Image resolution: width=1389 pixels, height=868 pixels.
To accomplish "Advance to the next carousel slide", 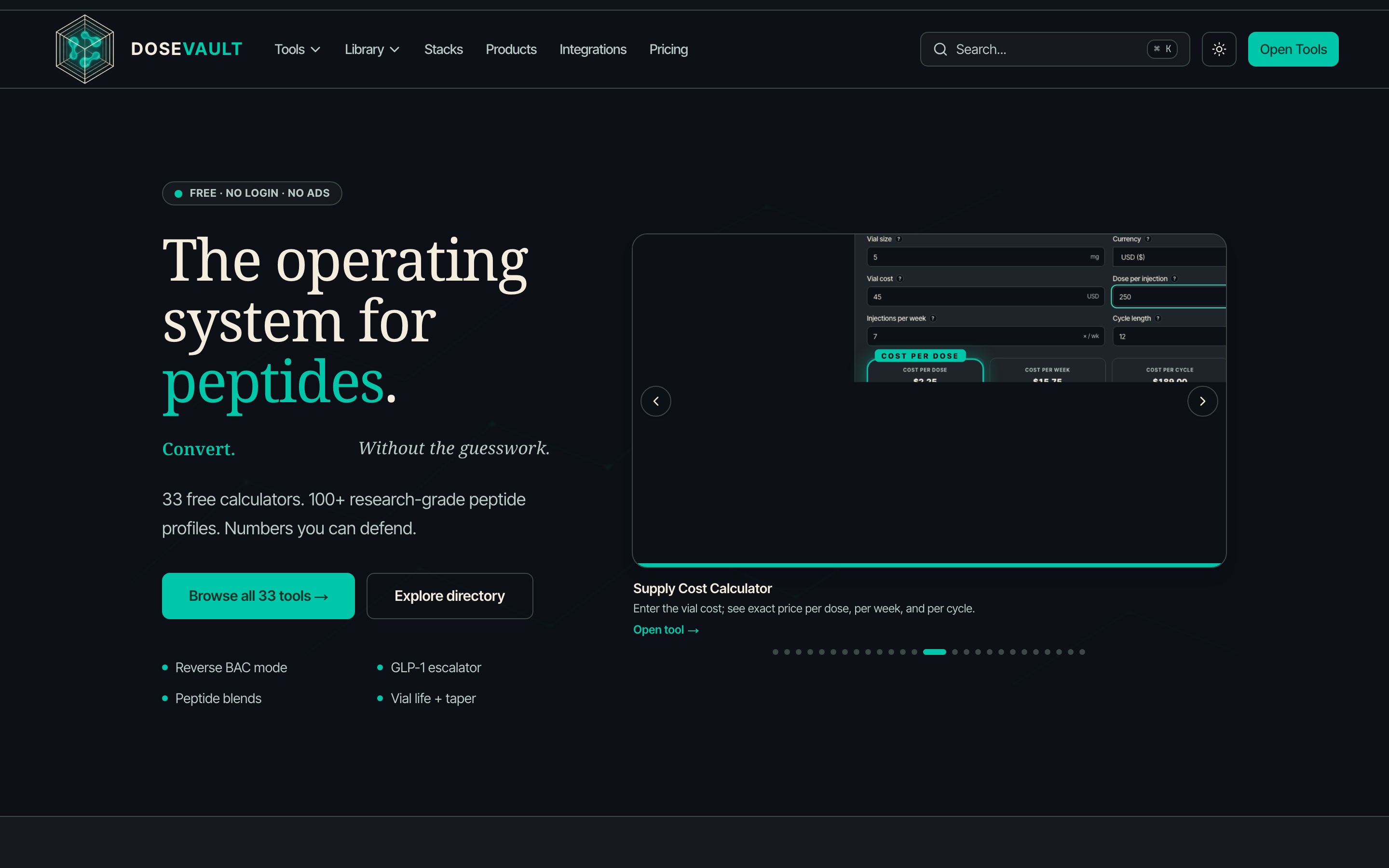I will click(1202, 401).
